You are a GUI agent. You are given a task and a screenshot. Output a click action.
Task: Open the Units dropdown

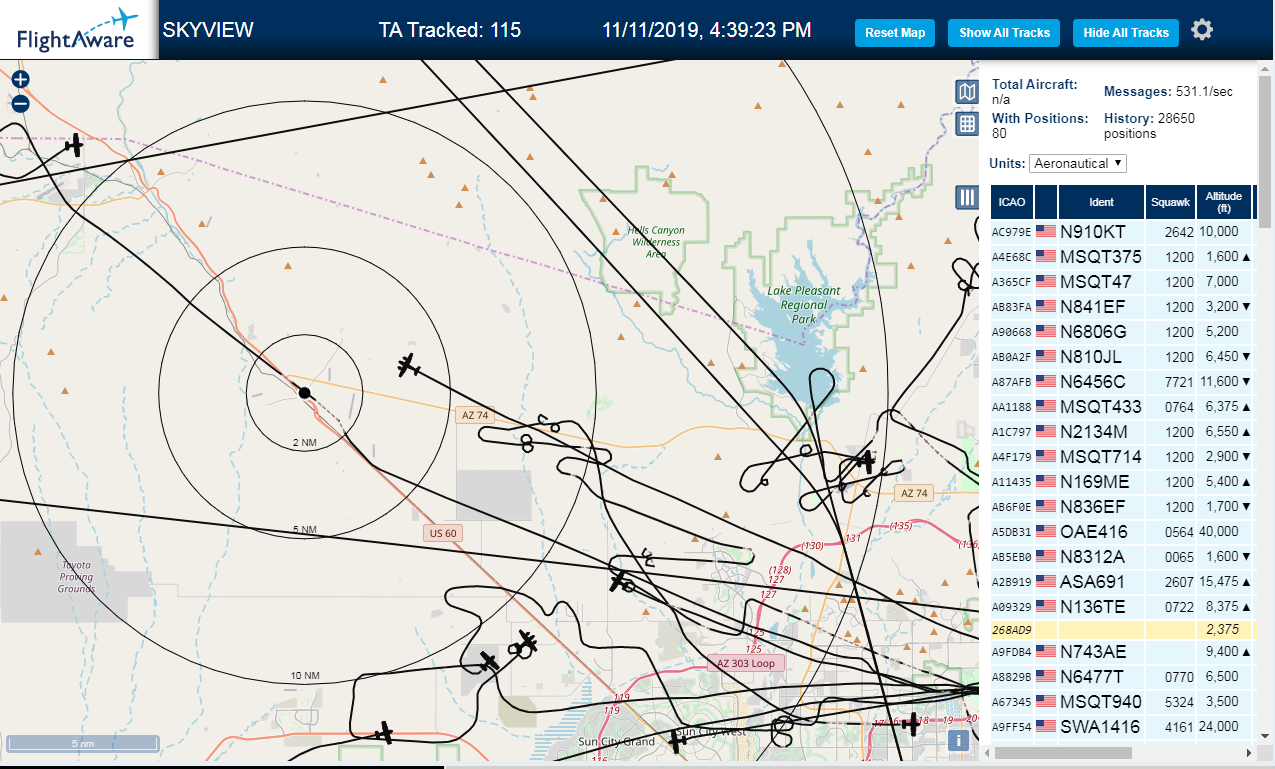(x=1078, y=163)
